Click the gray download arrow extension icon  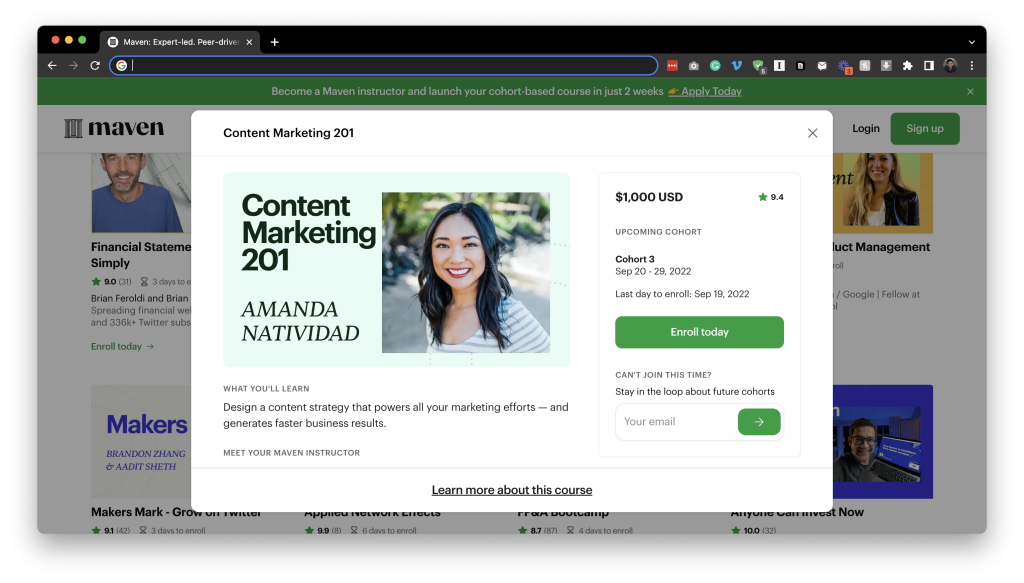click(886, 65)
